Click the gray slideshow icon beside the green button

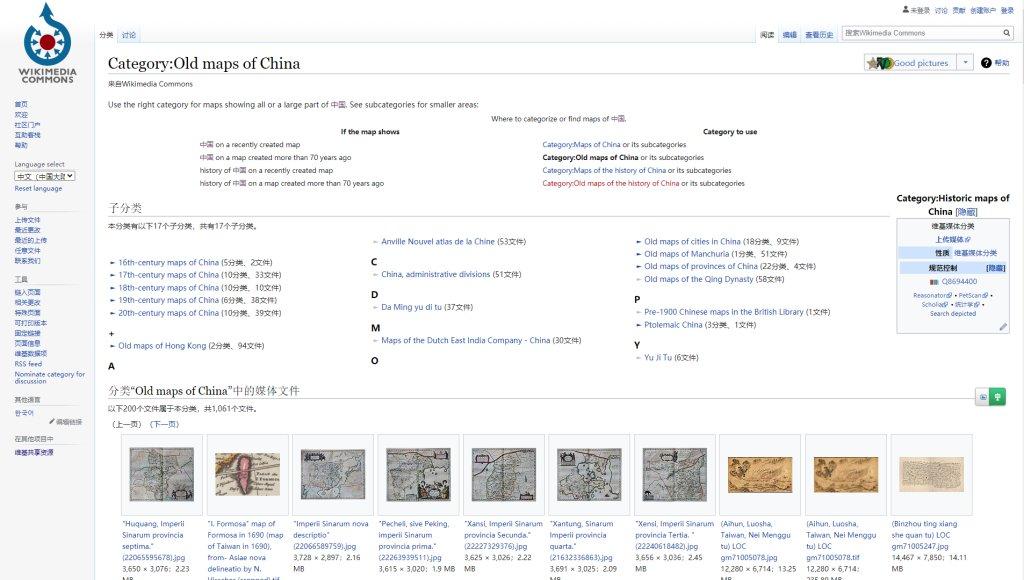click(x=982, y=396)
